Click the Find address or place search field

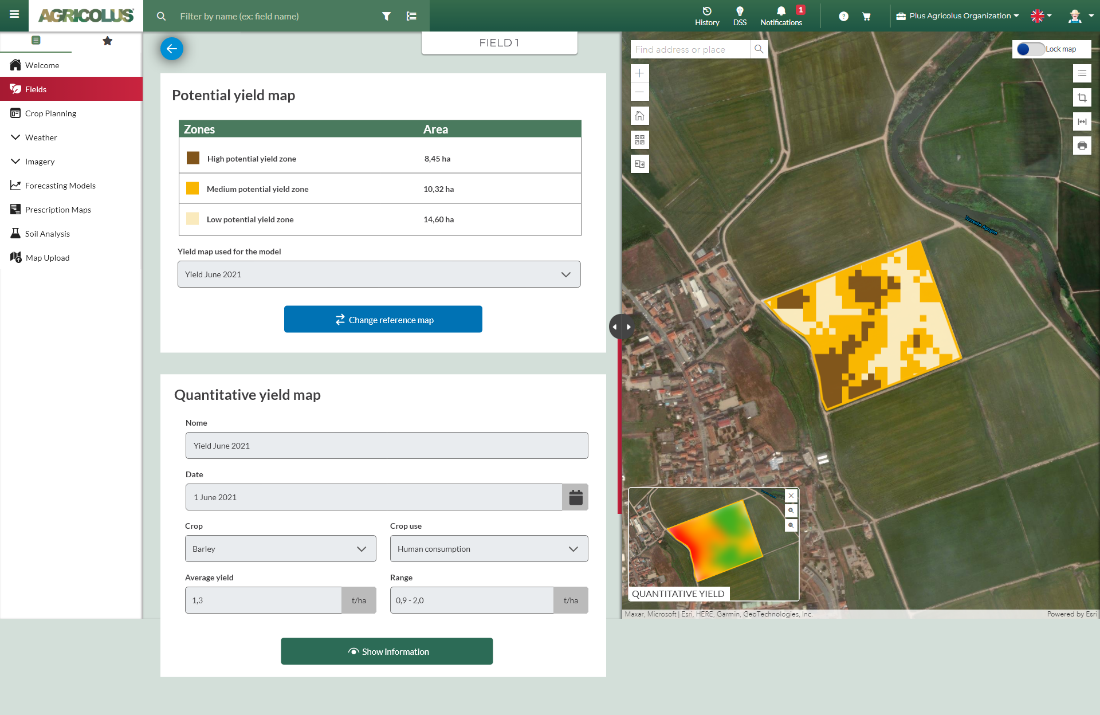(x=690, y=48)
